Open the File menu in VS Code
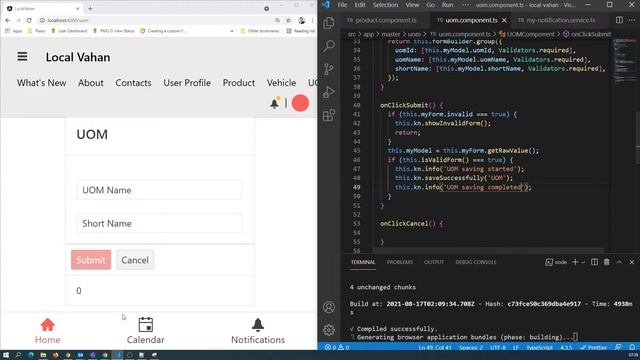Screen dimensions: 640x360 click(342, 5)
